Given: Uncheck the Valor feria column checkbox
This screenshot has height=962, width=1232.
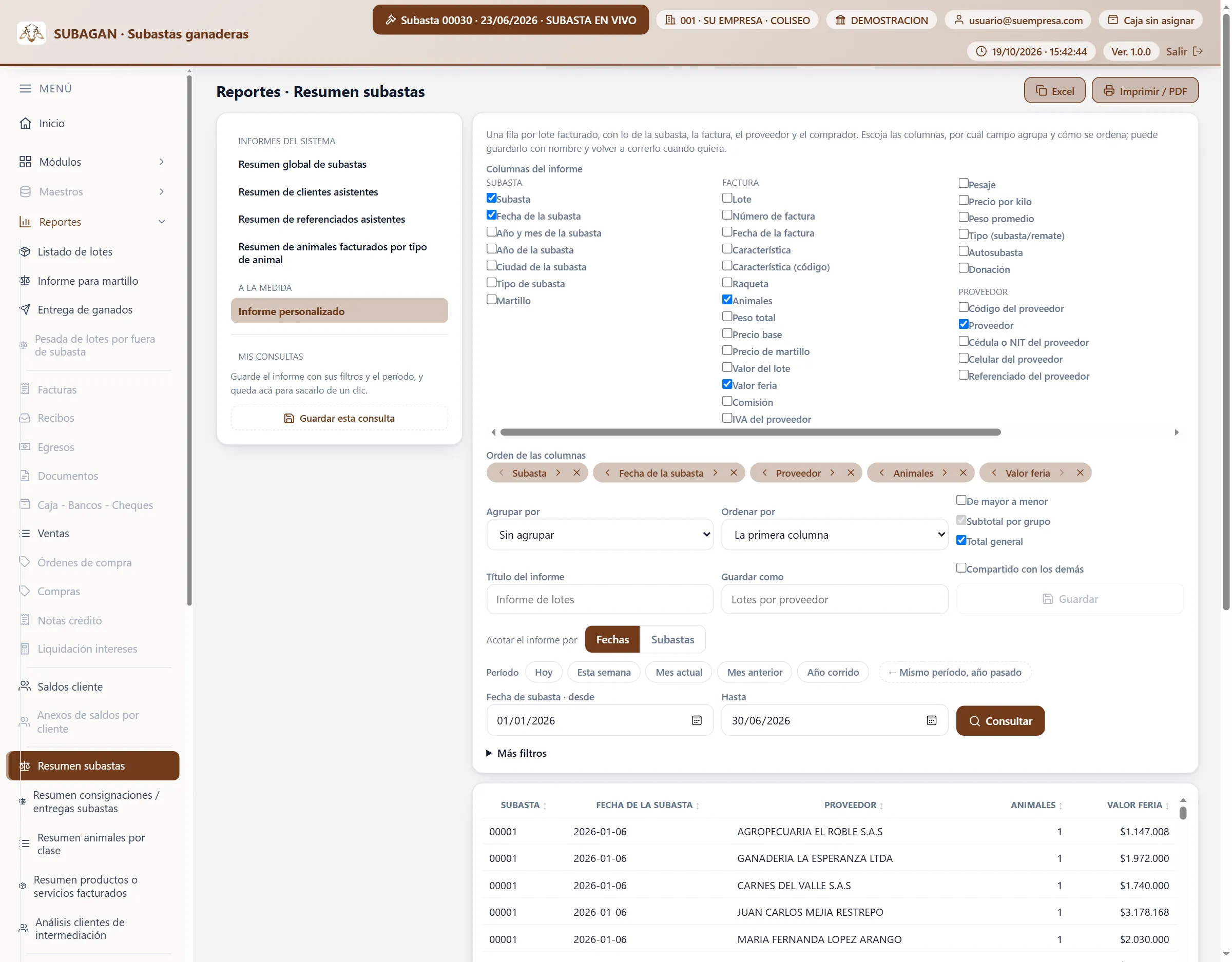Looking at the screenshot, I should click(x=727, y=384).
